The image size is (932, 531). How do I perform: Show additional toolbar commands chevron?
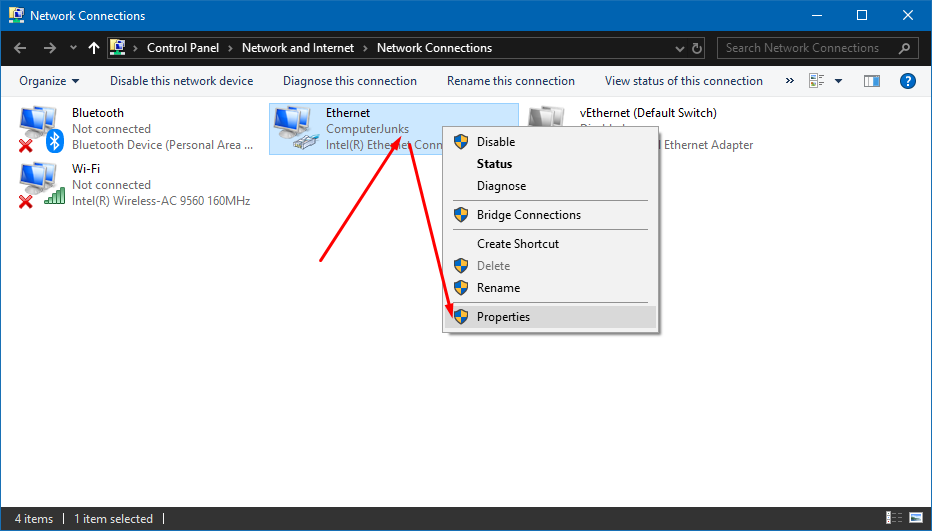click(x=789, y=80)
